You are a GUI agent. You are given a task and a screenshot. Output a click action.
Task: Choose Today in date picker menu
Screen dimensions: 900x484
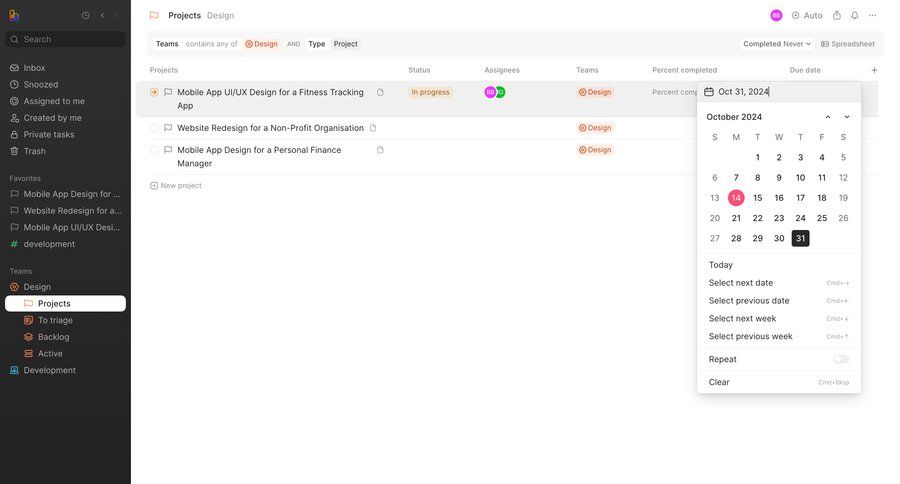pos(779,265)
